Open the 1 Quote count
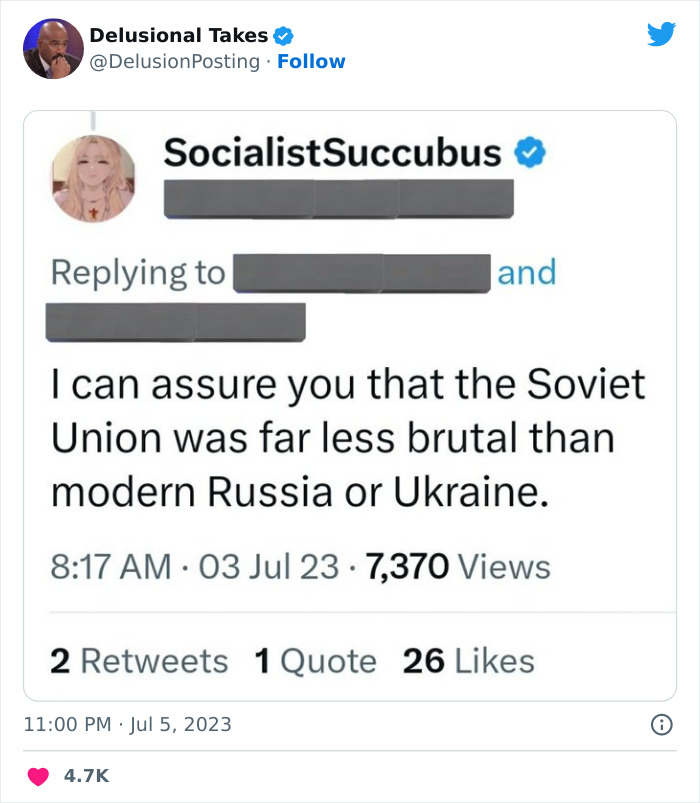The height and width of the screenshot is (803, 700). tap(315, 661)
